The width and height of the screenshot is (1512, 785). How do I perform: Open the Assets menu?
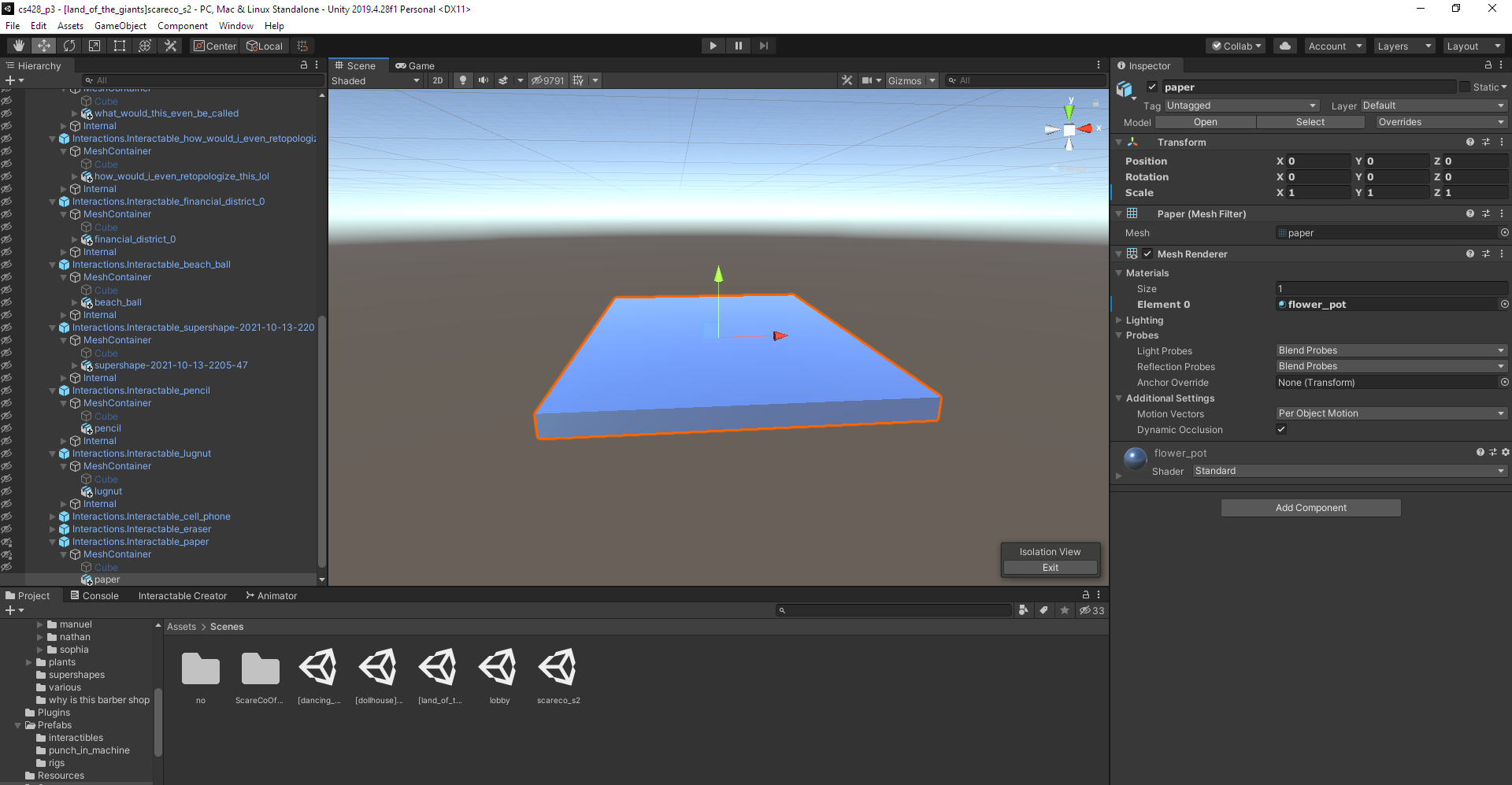70,26
